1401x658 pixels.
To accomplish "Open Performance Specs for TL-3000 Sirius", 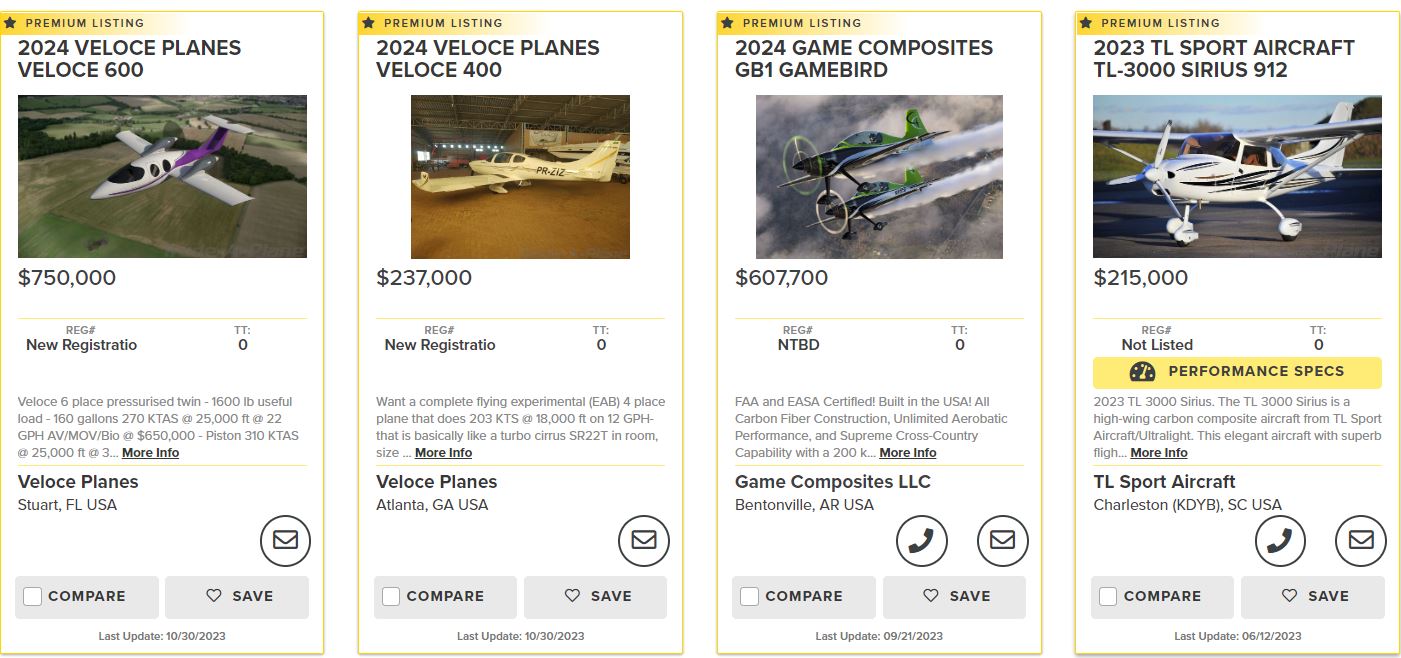I will coord(1237,372).
